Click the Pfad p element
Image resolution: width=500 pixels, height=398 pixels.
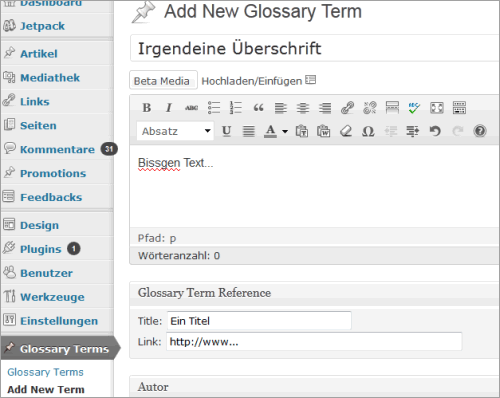coord(173,239)
